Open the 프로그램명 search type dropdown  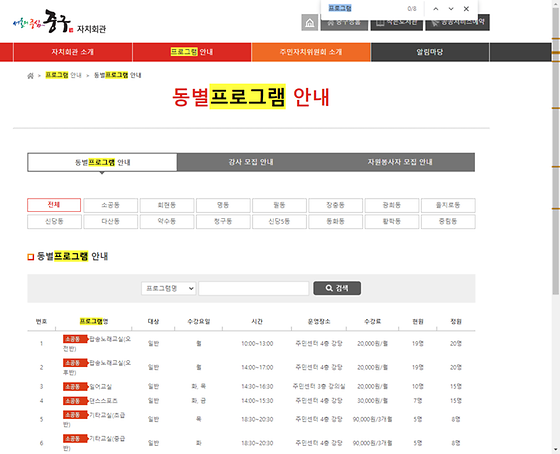[x=168, y=288]
